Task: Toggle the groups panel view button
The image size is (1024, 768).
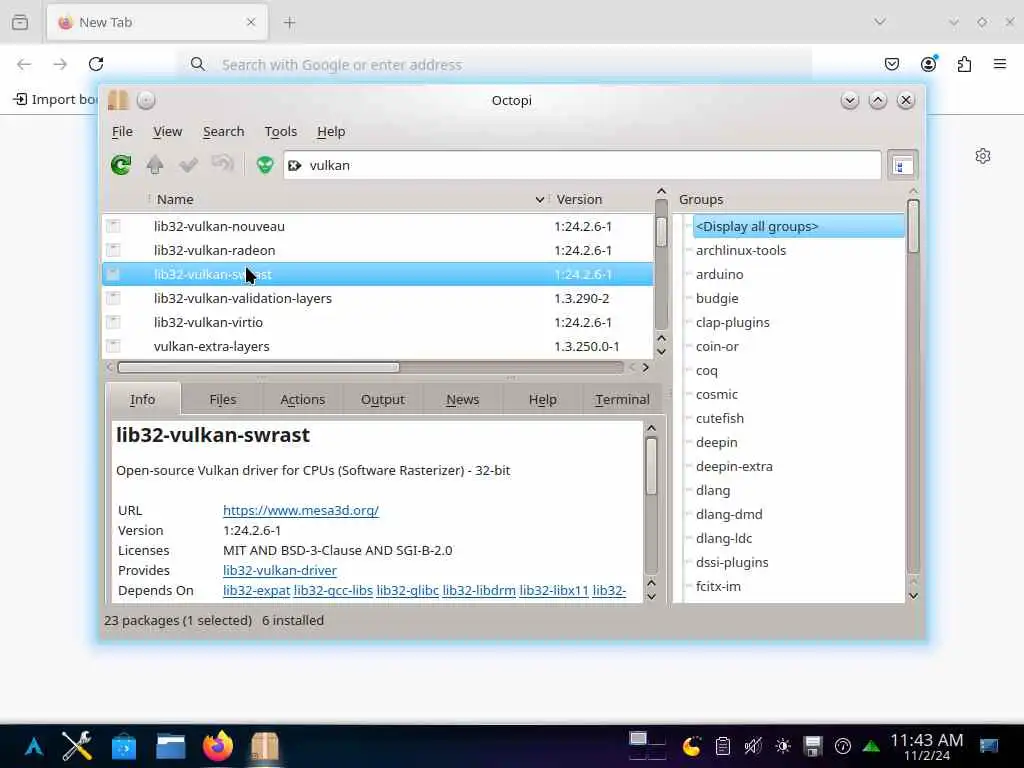Action: click(x=903, y=166)
